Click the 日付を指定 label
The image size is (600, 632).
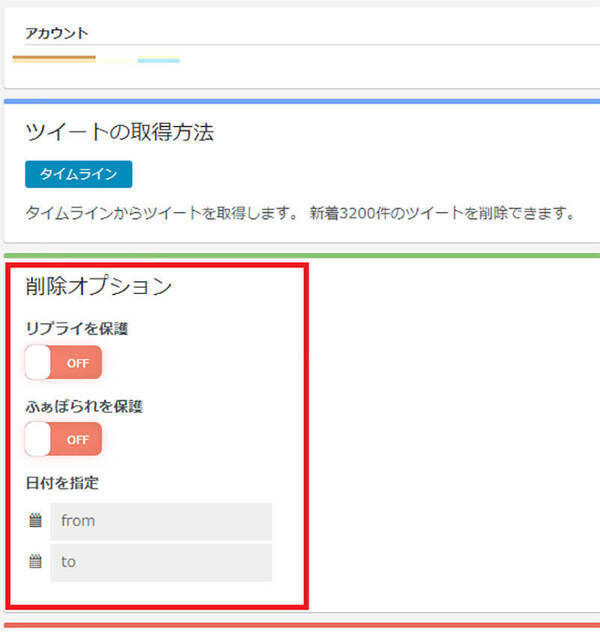pyautogui.click(x=62, y=482)
